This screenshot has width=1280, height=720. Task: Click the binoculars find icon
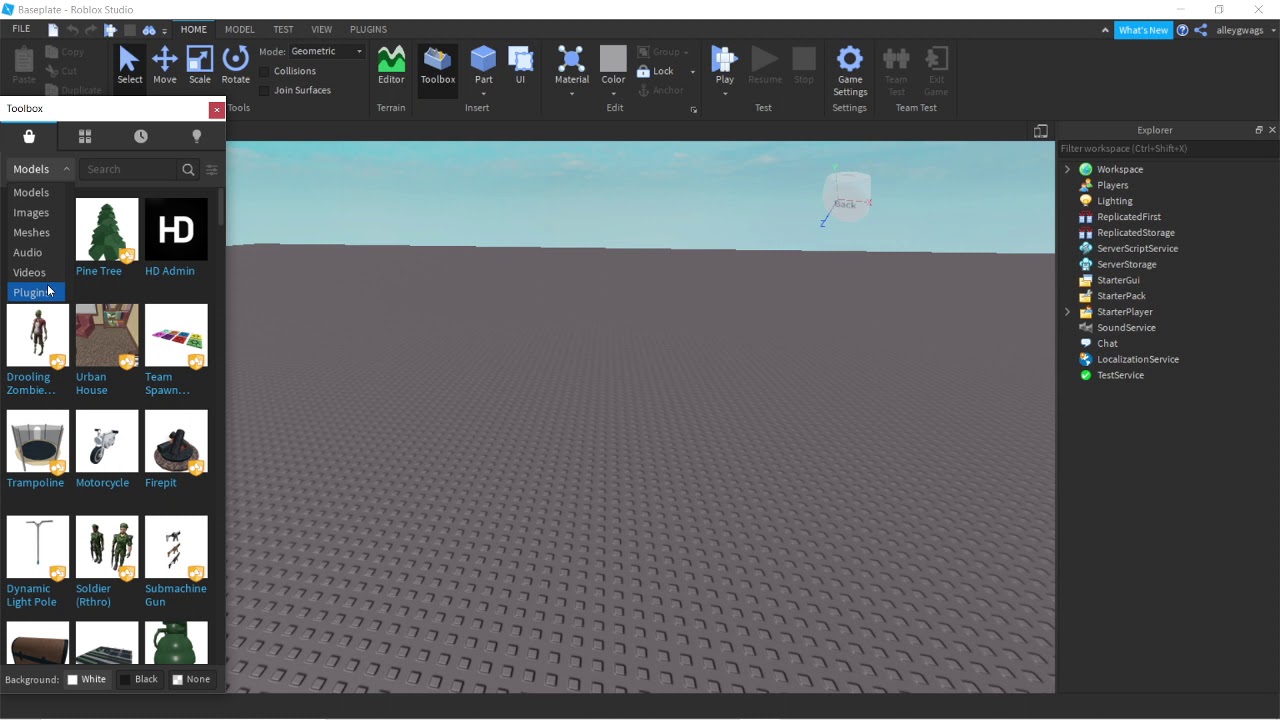tap(149, 30)
